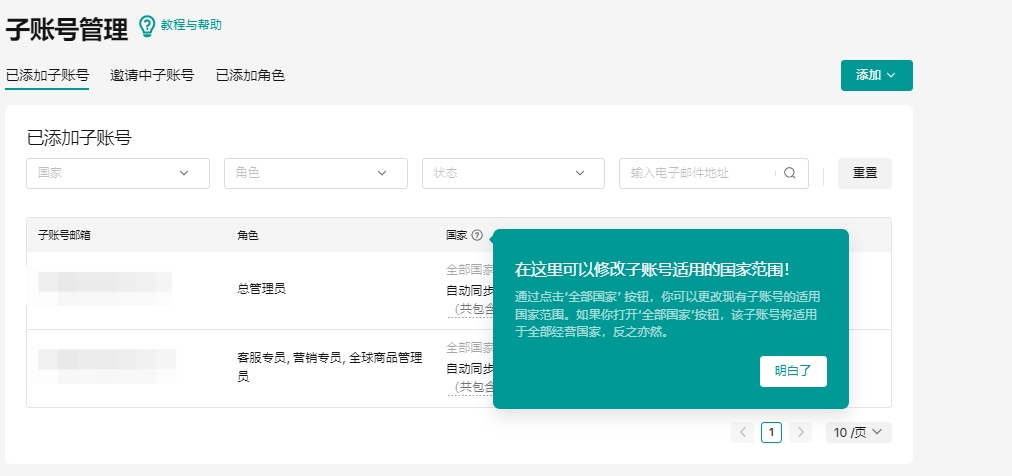Dismiss the tooltip with 明白了

(x=793, y=370)
